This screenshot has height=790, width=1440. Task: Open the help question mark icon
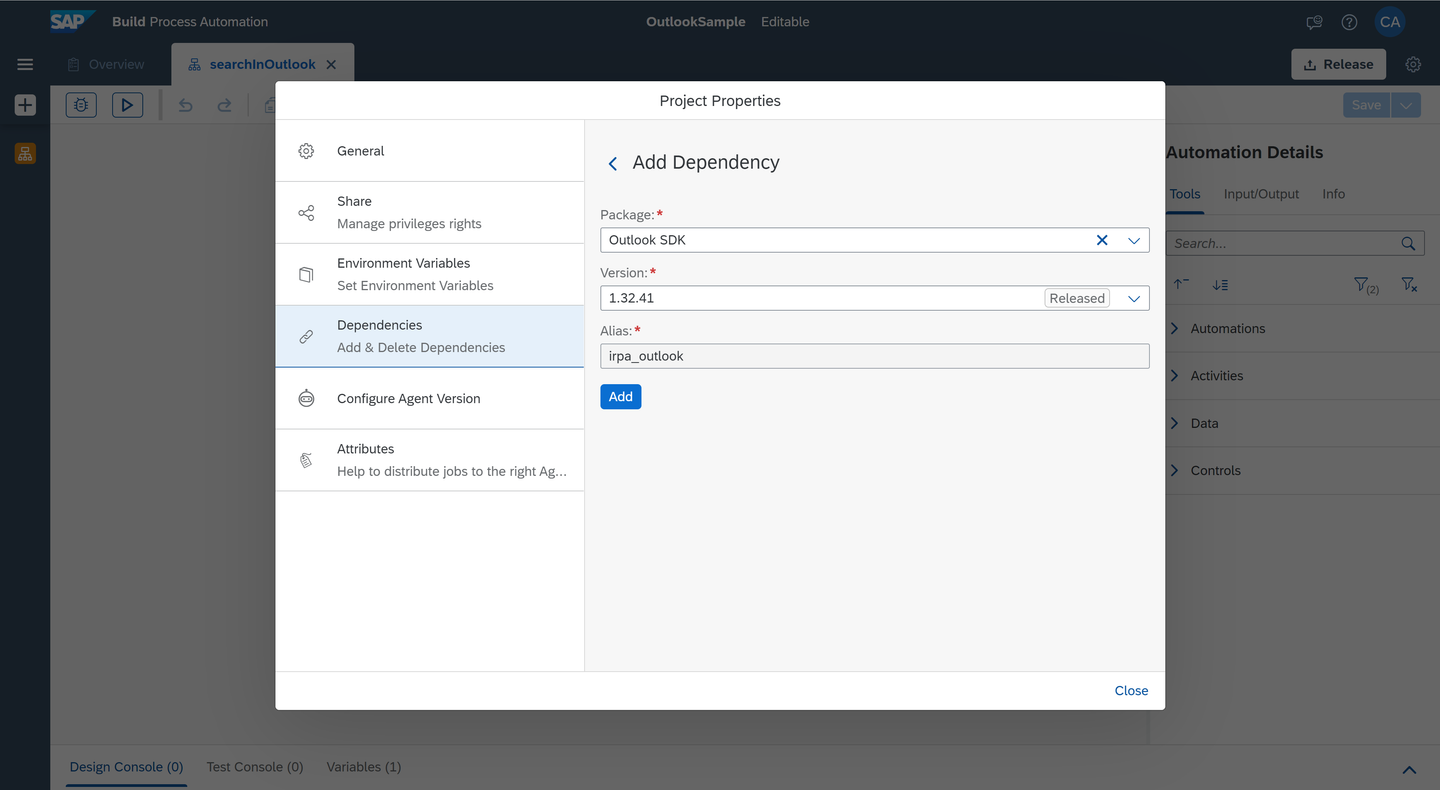[1349, 22]
